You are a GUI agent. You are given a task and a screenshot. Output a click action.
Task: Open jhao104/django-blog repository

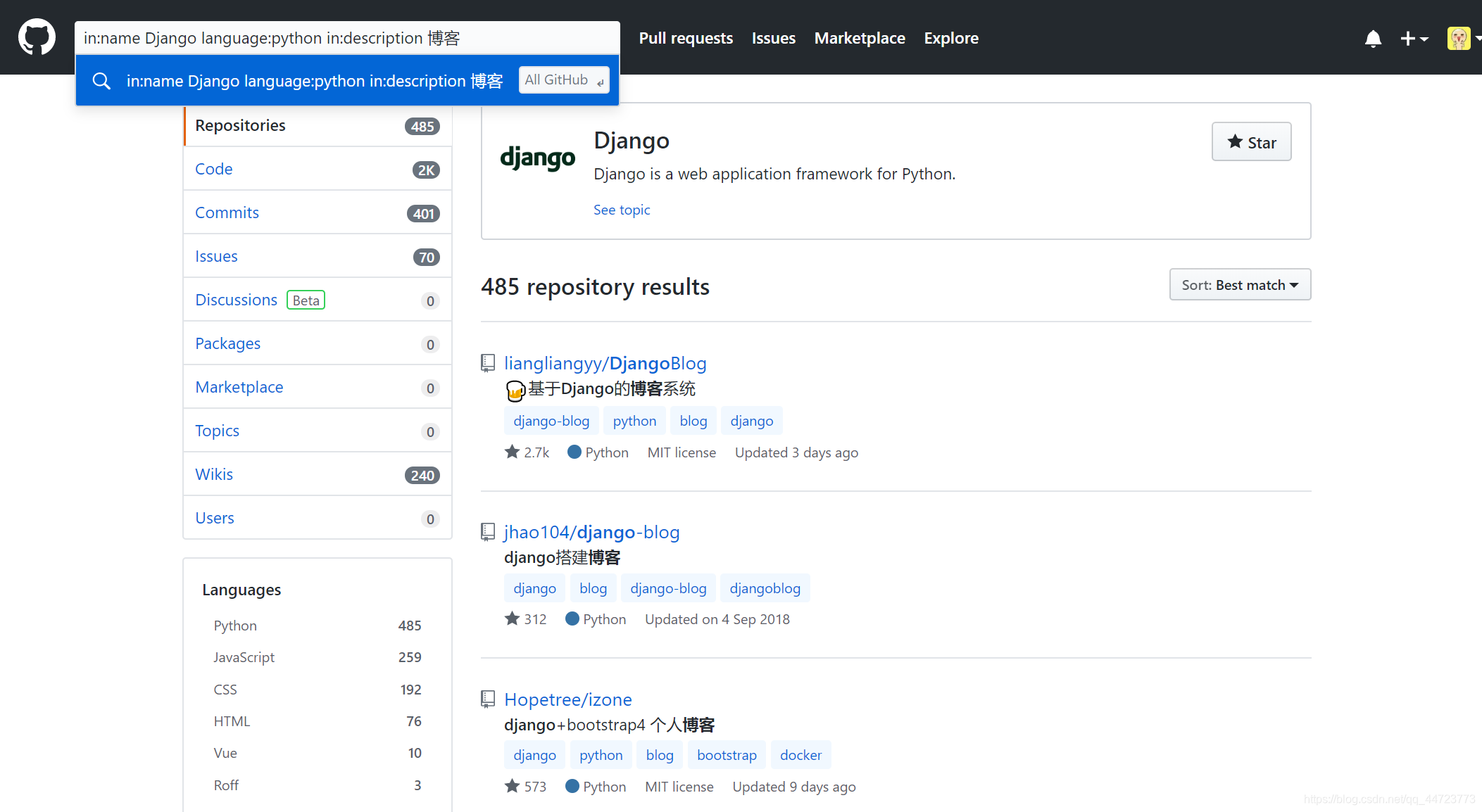point(592,532)
